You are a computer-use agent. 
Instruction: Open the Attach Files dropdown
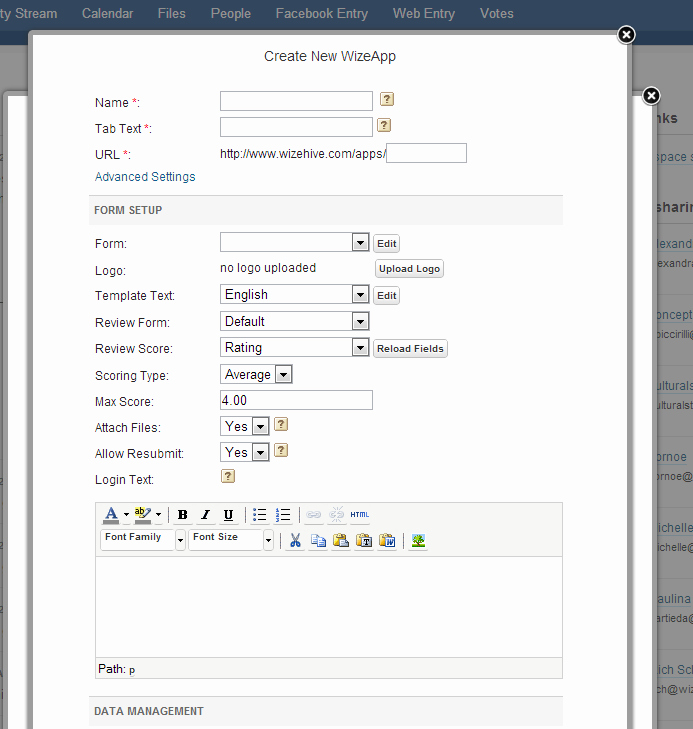244,426
